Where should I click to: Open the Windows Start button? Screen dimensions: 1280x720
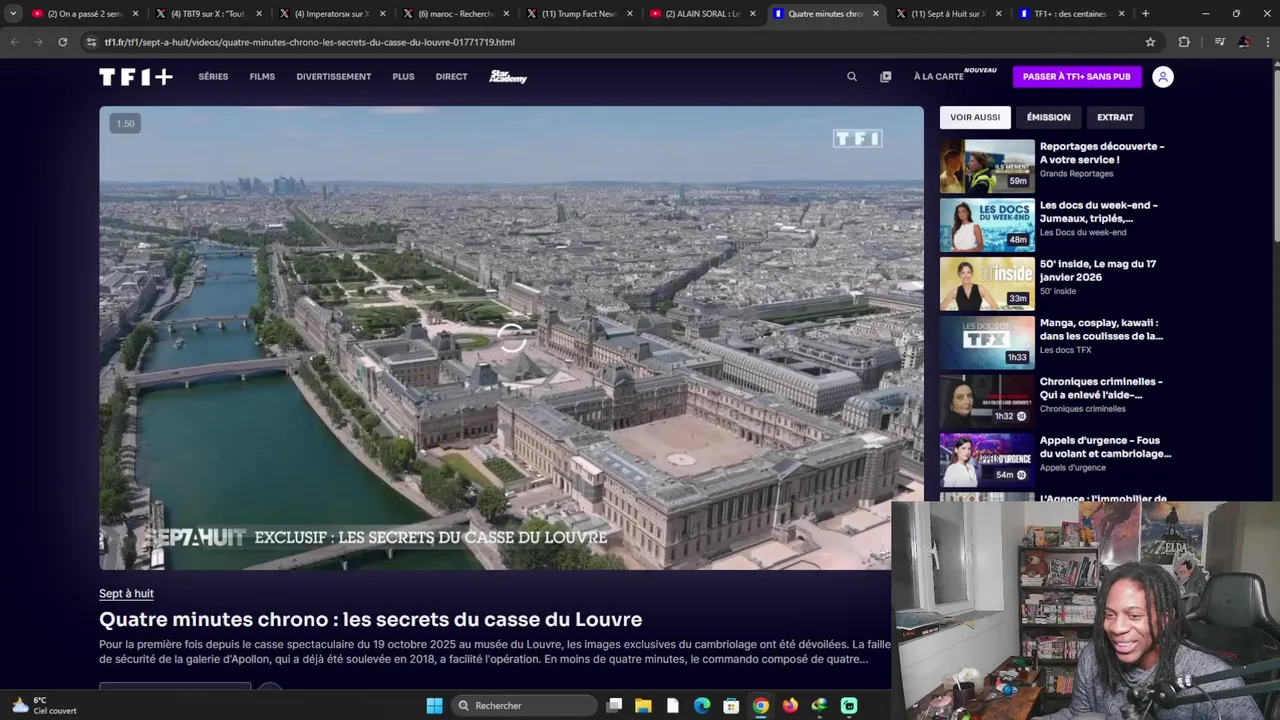tap(434, 705)
